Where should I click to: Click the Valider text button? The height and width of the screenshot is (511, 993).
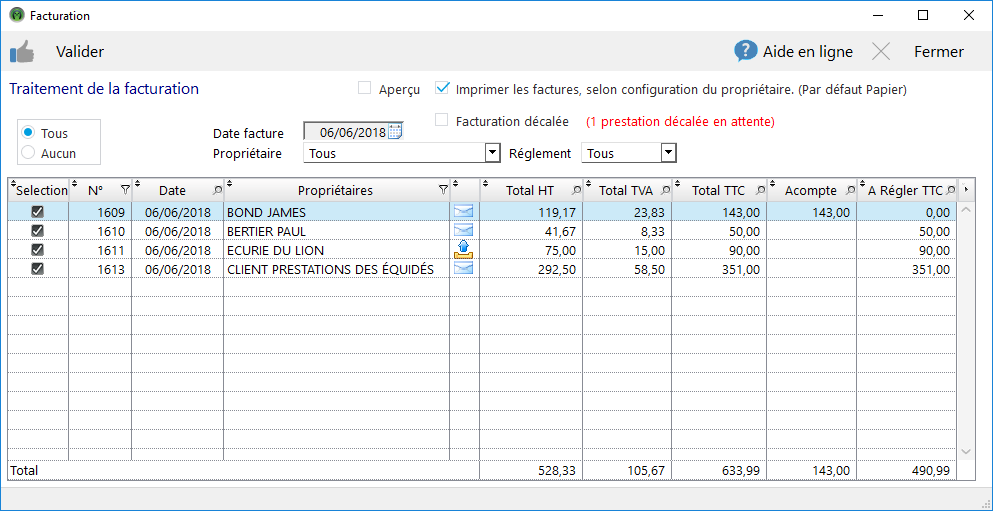tap(80, 52)
